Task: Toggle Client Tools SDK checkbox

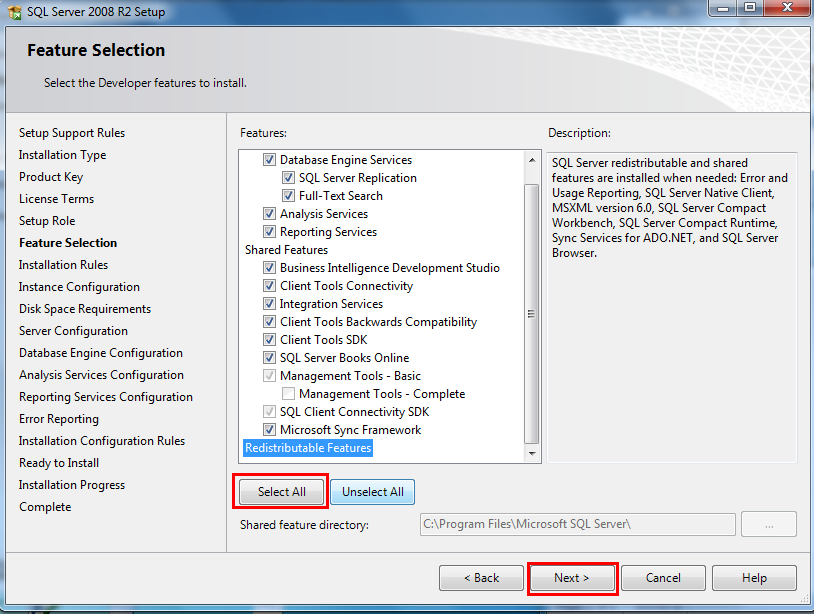Action: point(269,340)
